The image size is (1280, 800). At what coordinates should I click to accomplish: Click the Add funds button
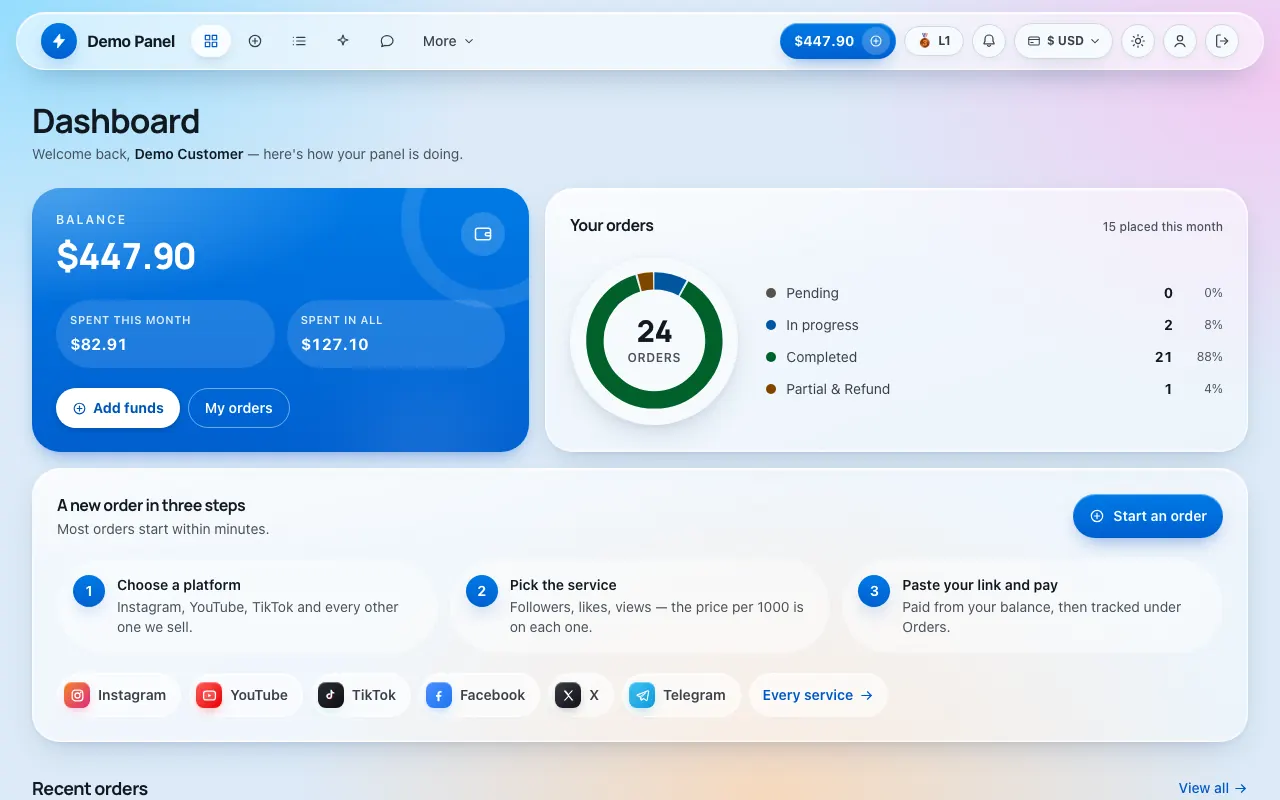pos(118,408)
